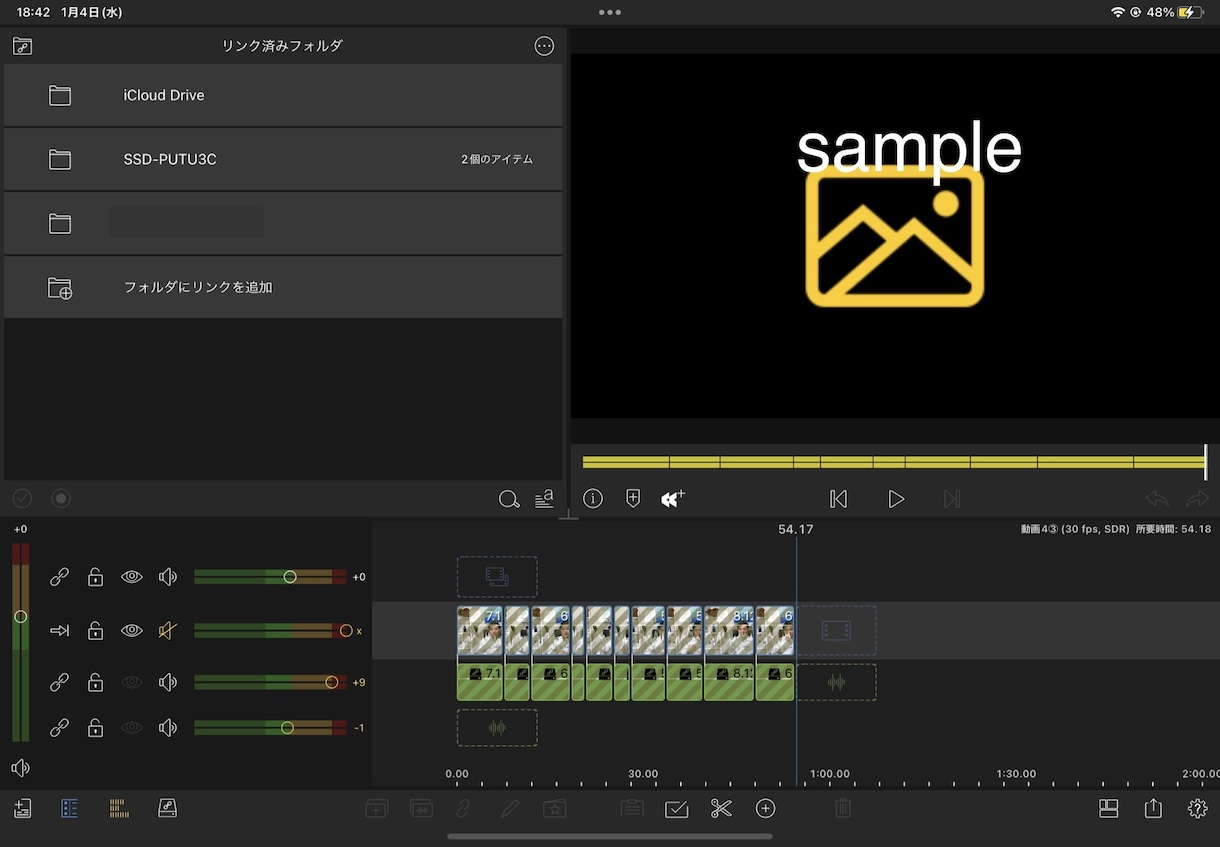
Task: Select the first video clip labeled 7.1
Action: coord(480,632)
